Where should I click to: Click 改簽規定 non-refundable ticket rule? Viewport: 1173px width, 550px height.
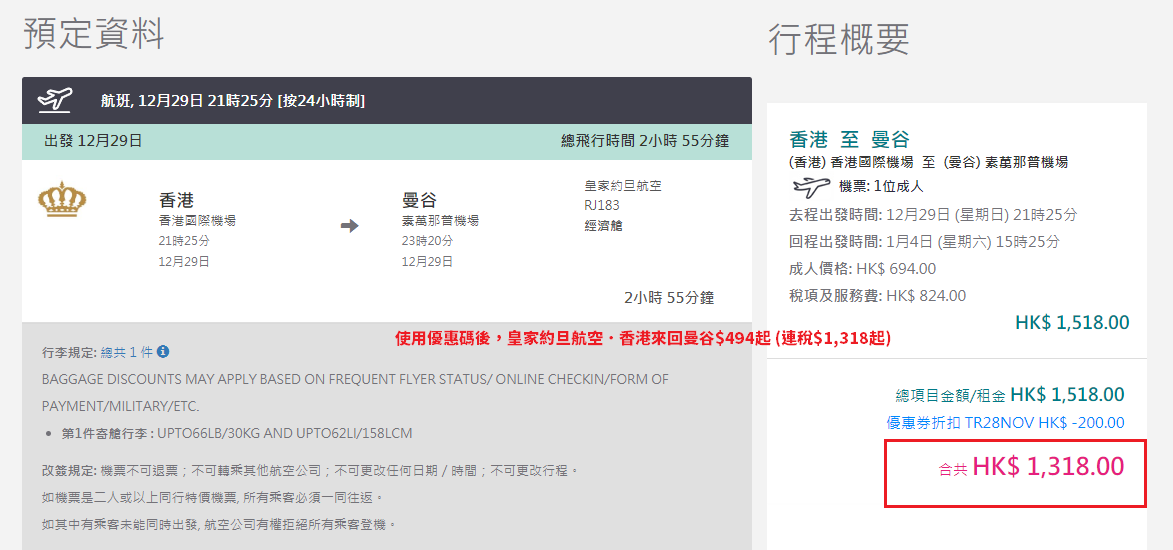[x=310, y=471]
